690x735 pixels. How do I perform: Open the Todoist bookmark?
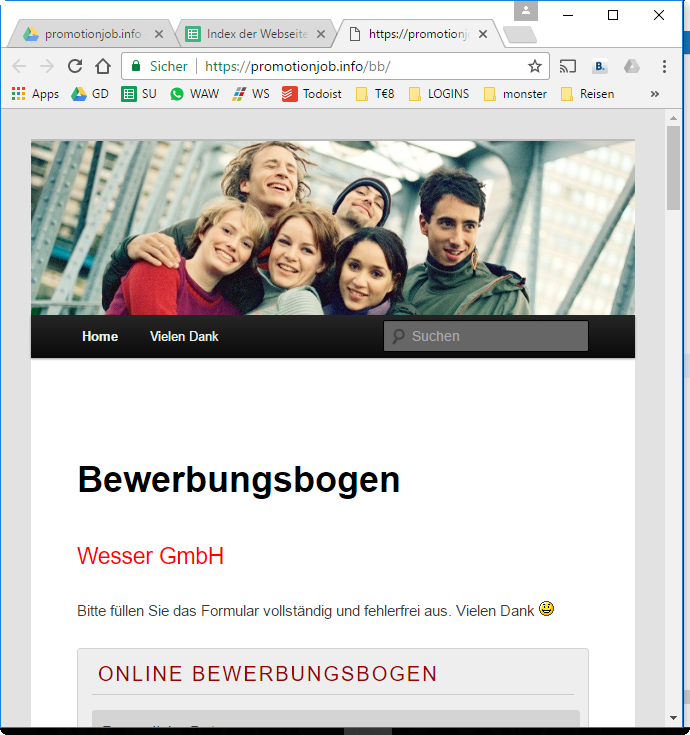(x=311, y=94)
